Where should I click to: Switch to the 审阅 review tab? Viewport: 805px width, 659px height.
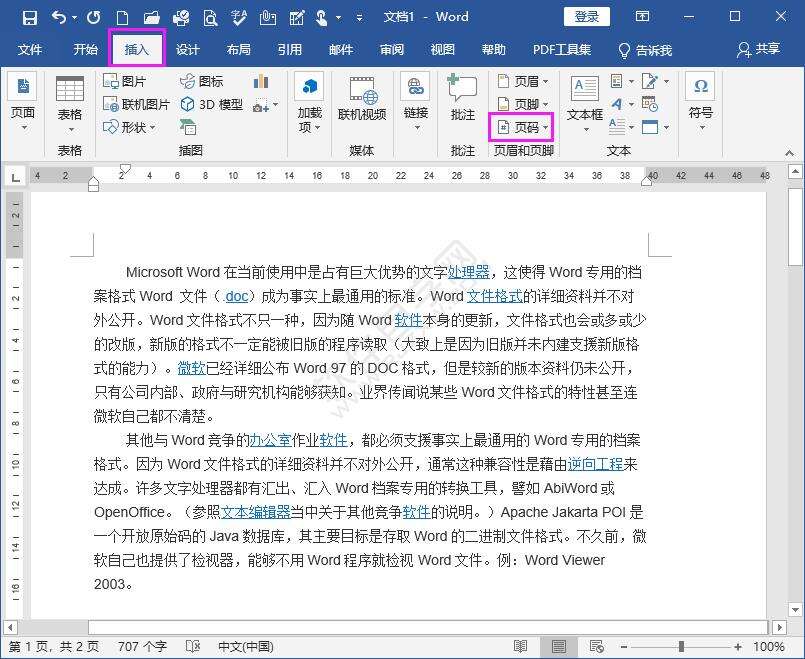392,50
